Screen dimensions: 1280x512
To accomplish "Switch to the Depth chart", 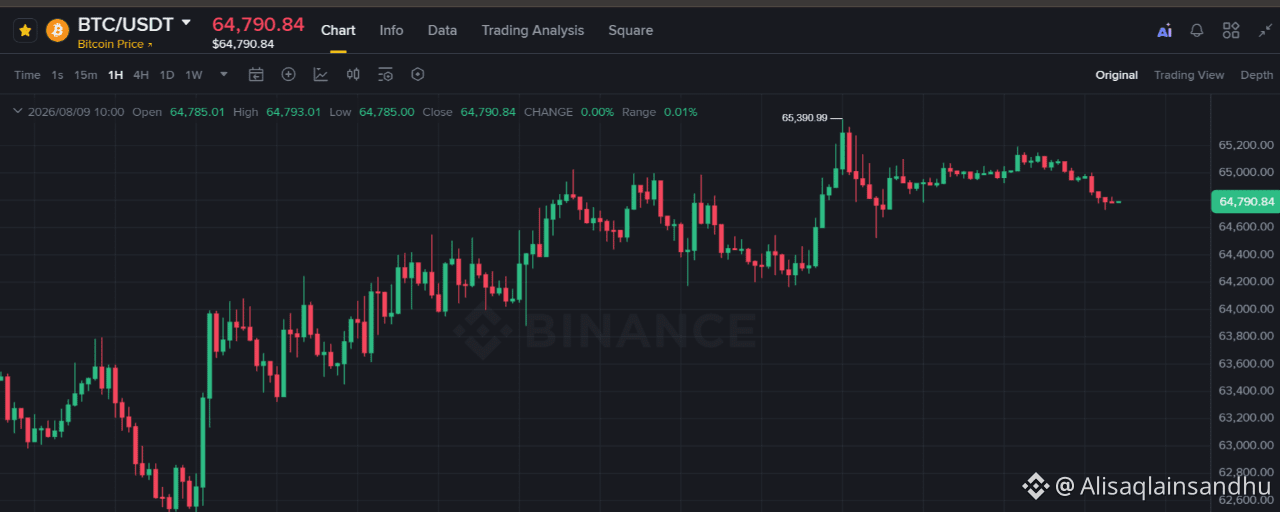I will 1257,75.
